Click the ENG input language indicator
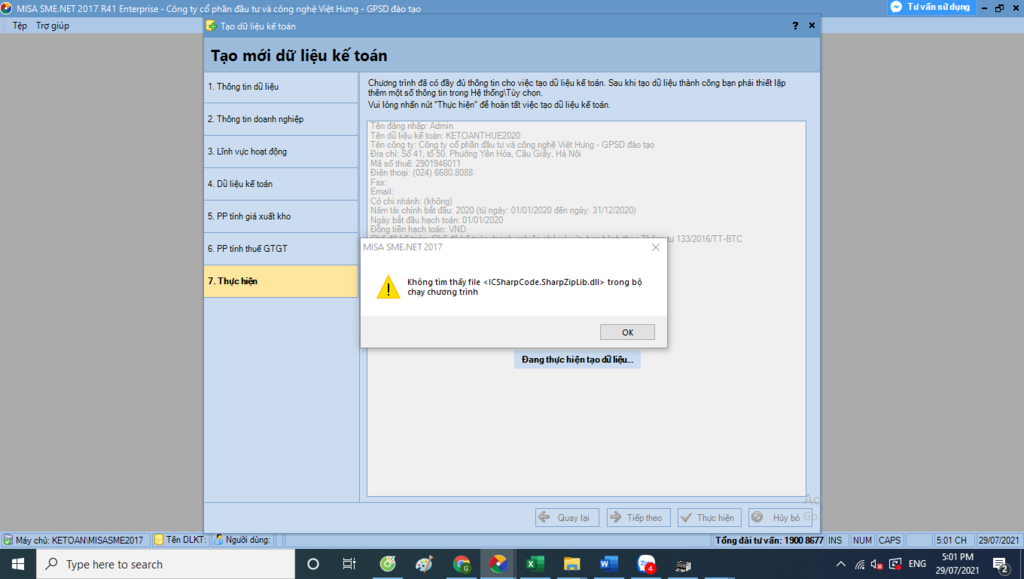This screenshot has height=579, width=1024. [x=917, y=564]
